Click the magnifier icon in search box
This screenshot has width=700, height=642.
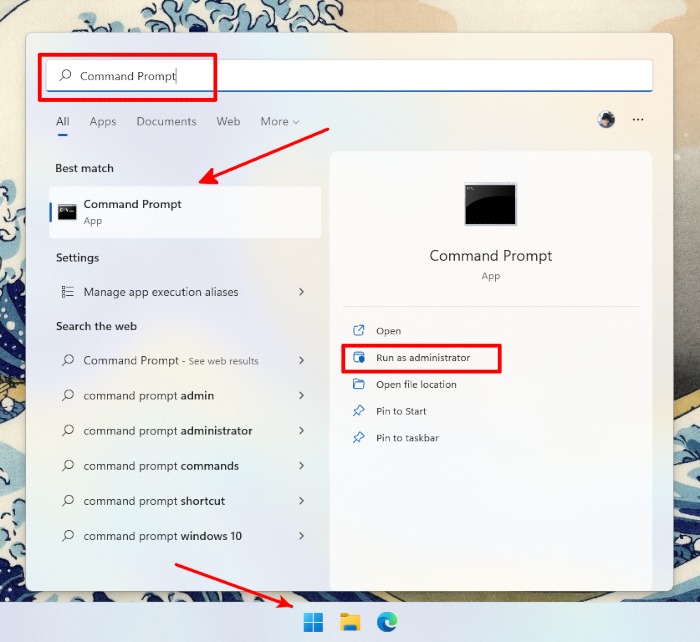pos(66,75)
